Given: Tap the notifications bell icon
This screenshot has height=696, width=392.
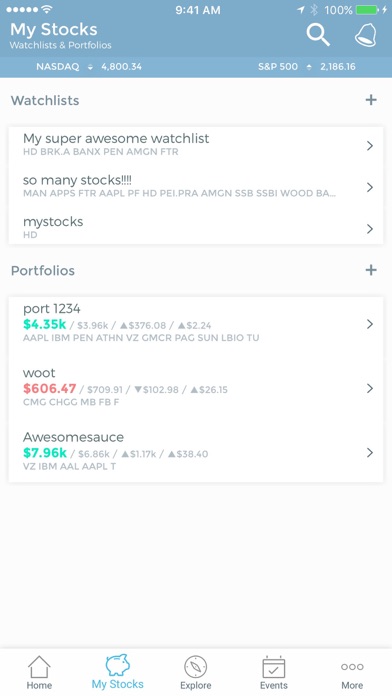Looking at the screenshot, I should coord(365,35).
